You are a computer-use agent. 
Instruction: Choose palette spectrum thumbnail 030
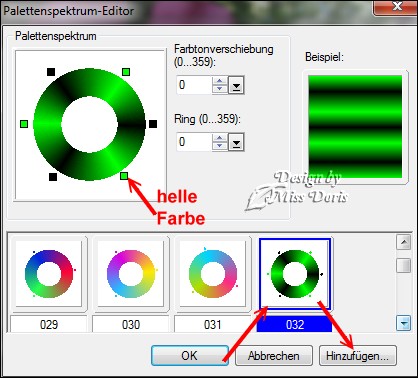point(131,273)
